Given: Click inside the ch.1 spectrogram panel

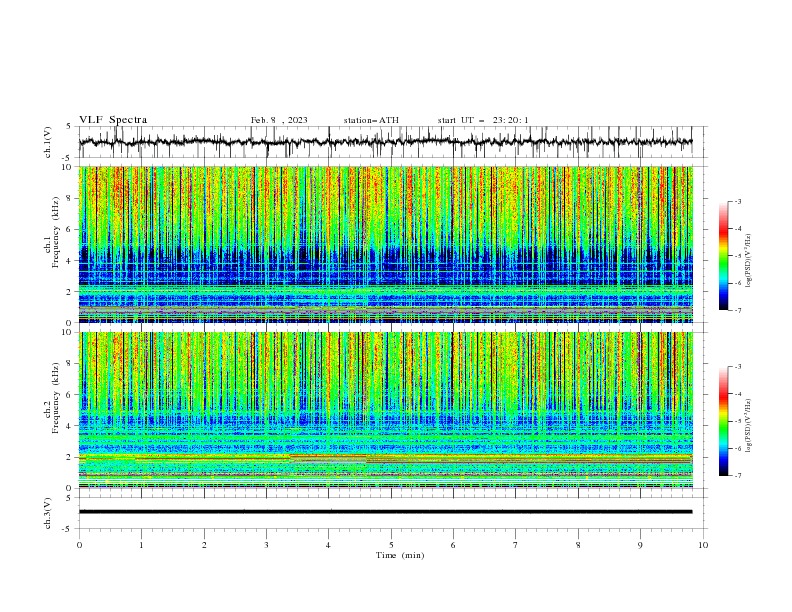Looking at the screenshot, I should pyautogui.click(x=385, y=244).
